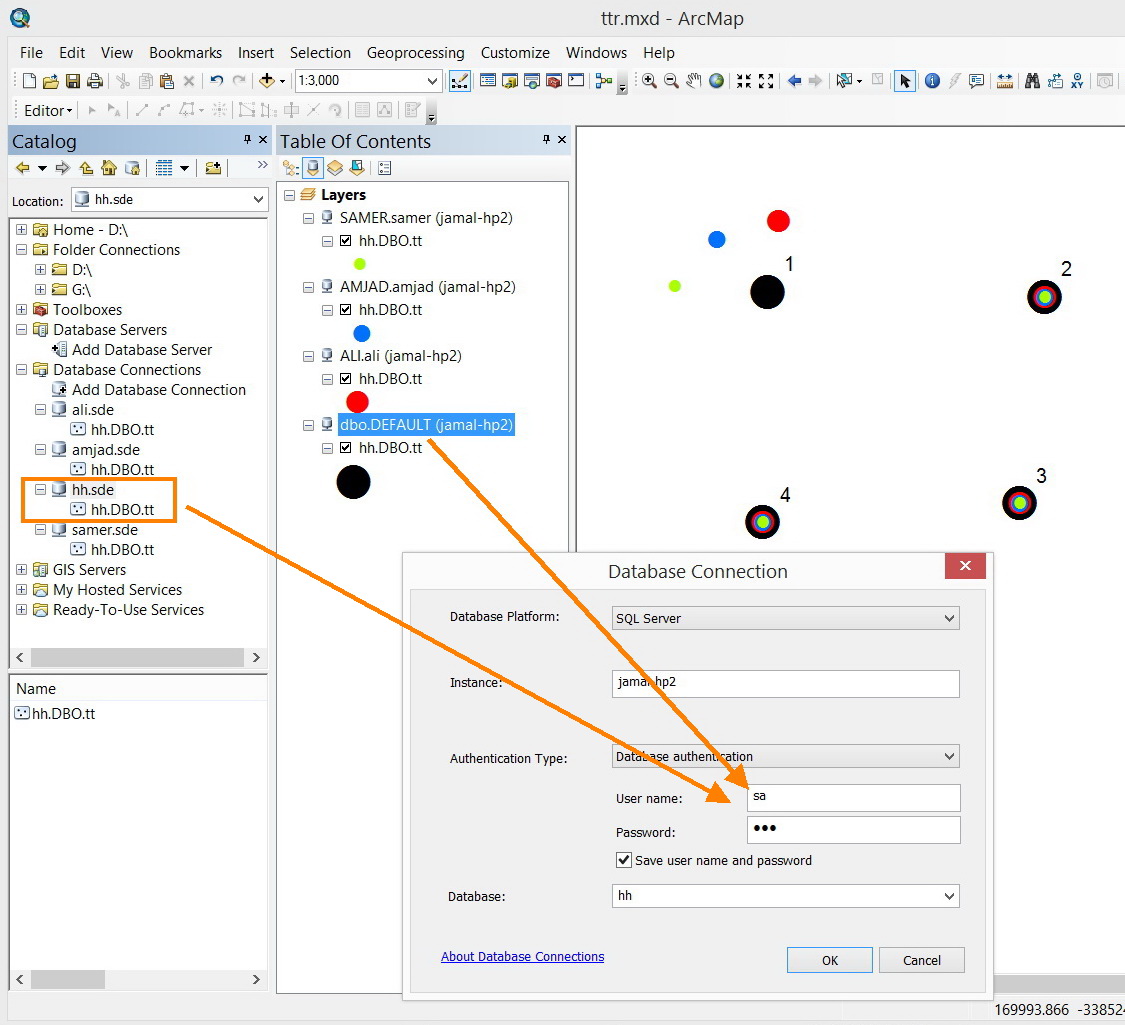1125x1025 pixels.
Task: Open the Windows menu
Action: coord(596,52)
